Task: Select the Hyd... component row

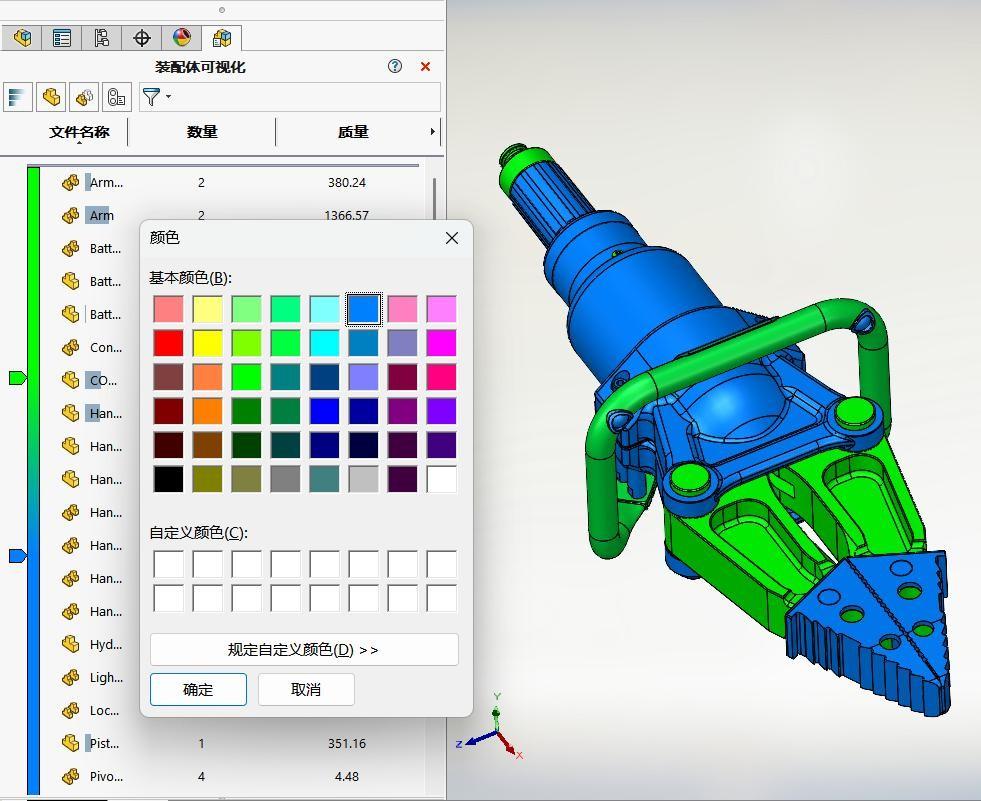Action: tap(92, 644)
